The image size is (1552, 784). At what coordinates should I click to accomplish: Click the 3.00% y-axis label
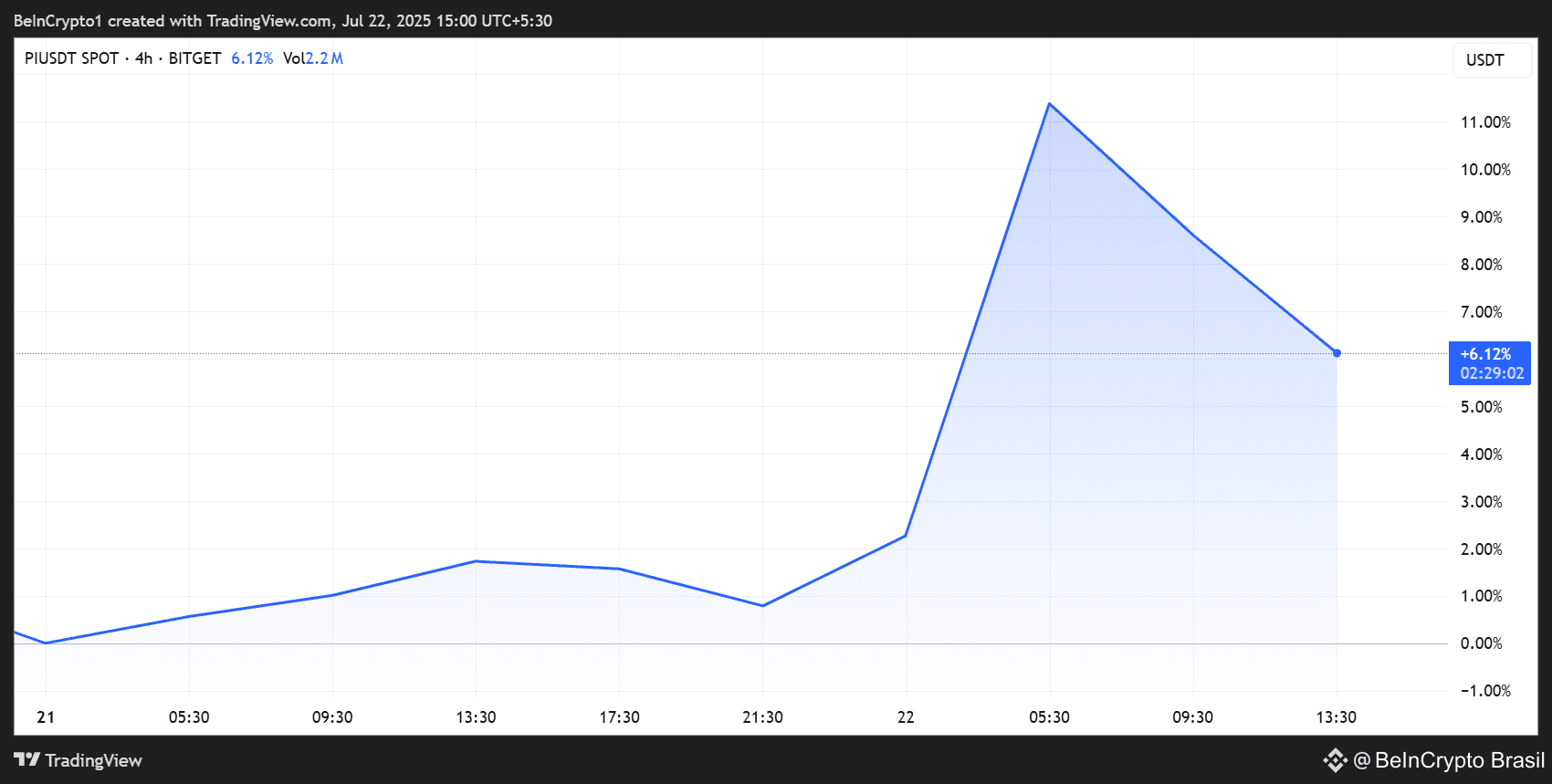[x=1481, y=502]
